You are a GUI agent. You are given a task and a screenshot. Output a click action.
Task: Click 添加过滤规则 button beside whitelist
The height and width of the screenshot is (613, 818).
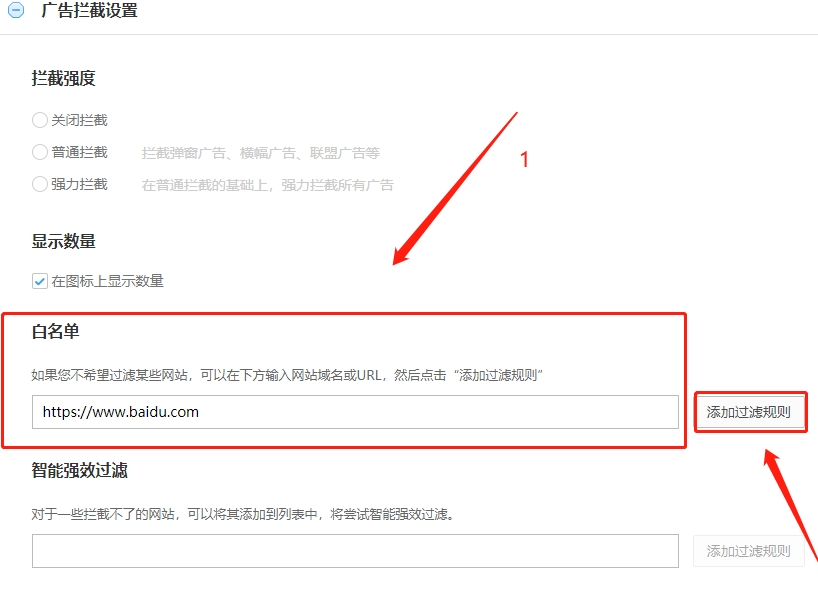coord(749,412)
